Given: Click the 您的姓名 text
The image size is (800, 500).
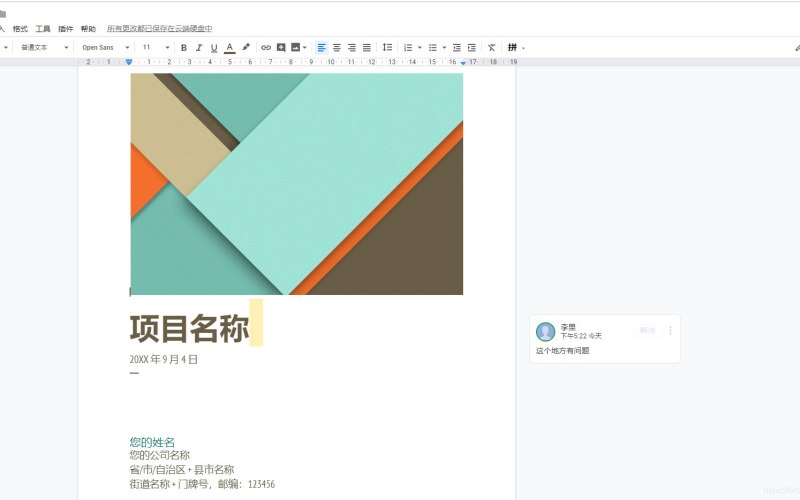Looking at the screenshot, I should tap(152, 442).
